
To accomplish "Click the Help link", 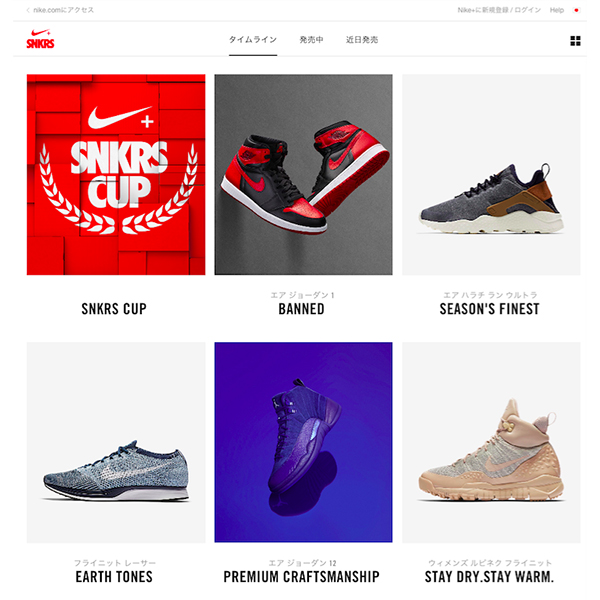I will click(557, 10).
